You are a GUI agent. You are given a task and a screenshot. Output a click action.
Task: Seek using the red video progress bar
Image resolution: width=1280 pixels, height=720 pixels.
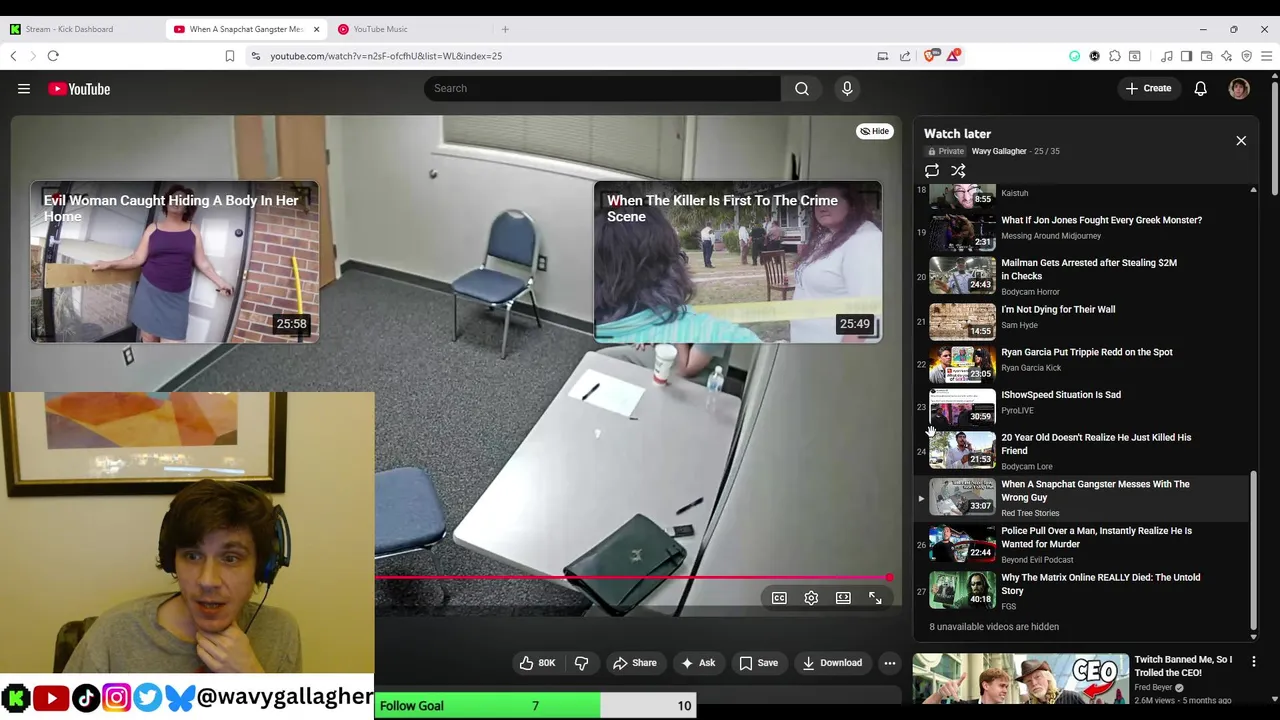[x=632, y=577]
